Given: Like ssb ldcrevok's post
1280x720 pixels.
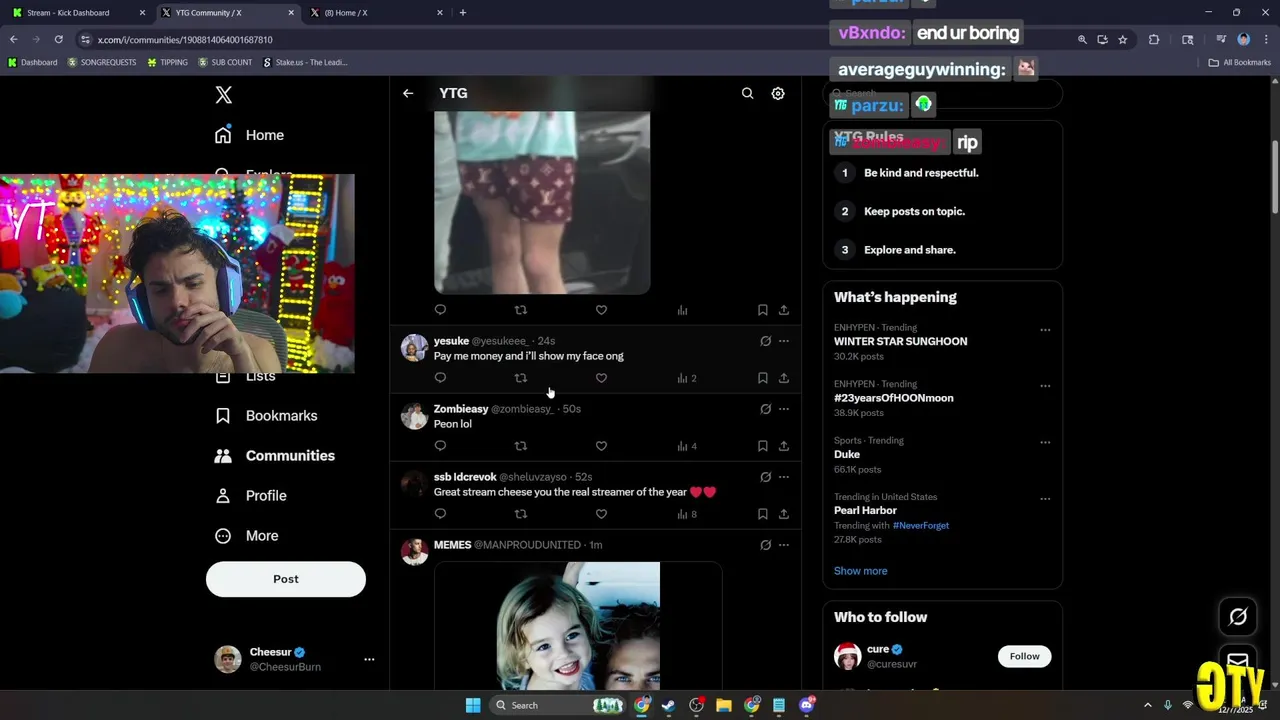Looking at the screenshot, I should tap(601, 514).
